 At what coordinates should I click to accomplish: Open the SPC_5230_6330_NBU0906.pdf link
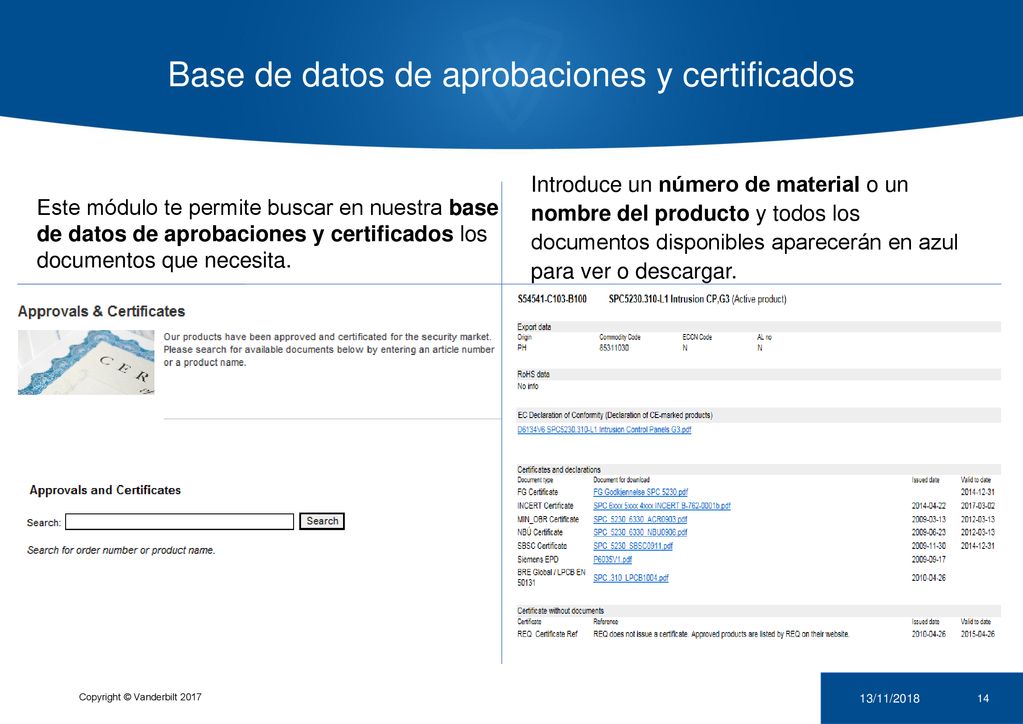640,532
